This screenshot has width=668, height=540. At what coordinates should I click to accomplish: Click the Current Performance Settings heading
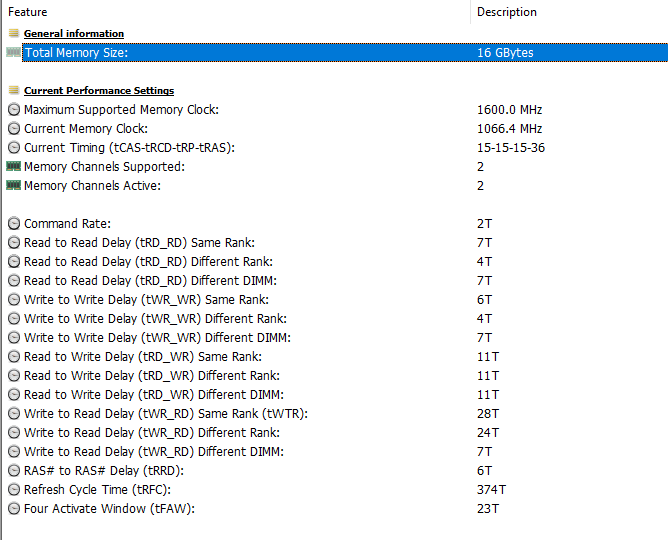99,90
